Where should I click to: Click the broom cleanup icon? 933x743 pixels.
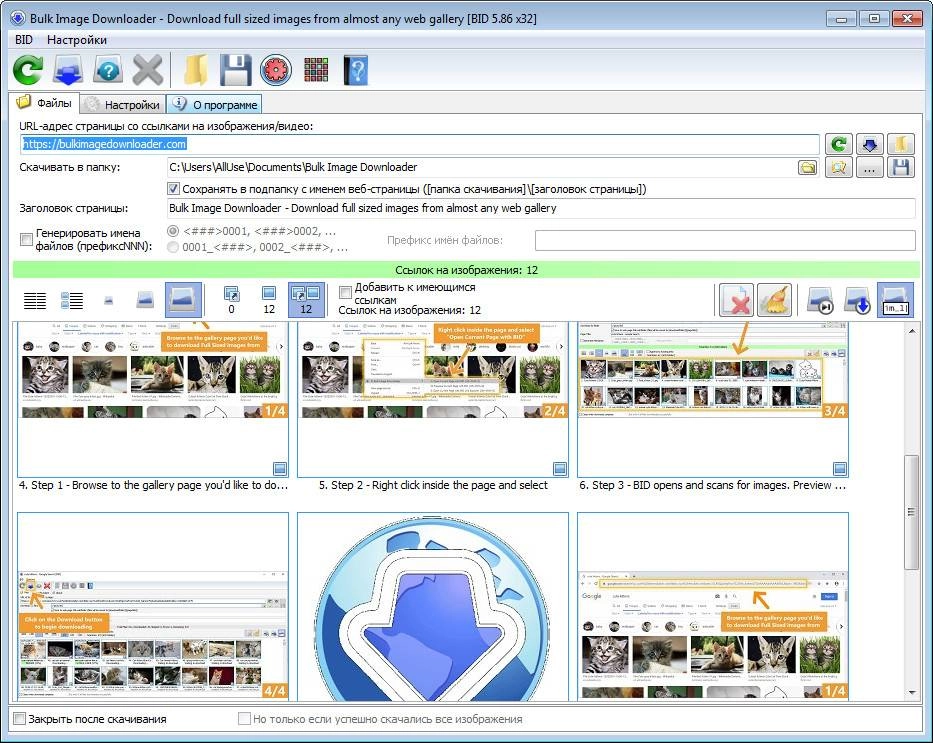click(774, 300)
